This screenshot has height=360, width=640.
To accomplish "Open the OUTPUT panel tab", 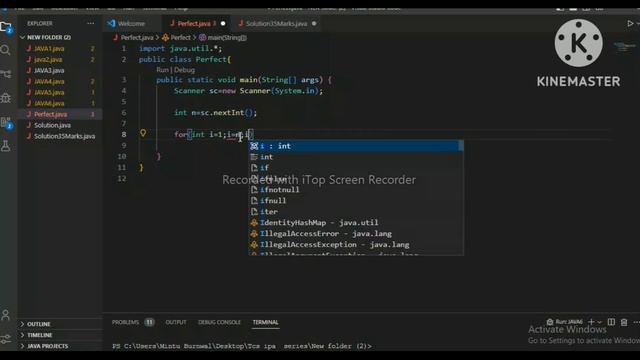I will [176, 322].
